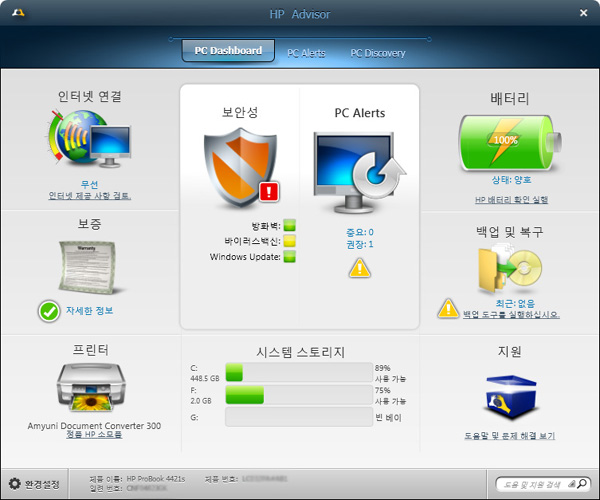
Task: Click the 75% 사용 가능 text
Action: [390, 396]
